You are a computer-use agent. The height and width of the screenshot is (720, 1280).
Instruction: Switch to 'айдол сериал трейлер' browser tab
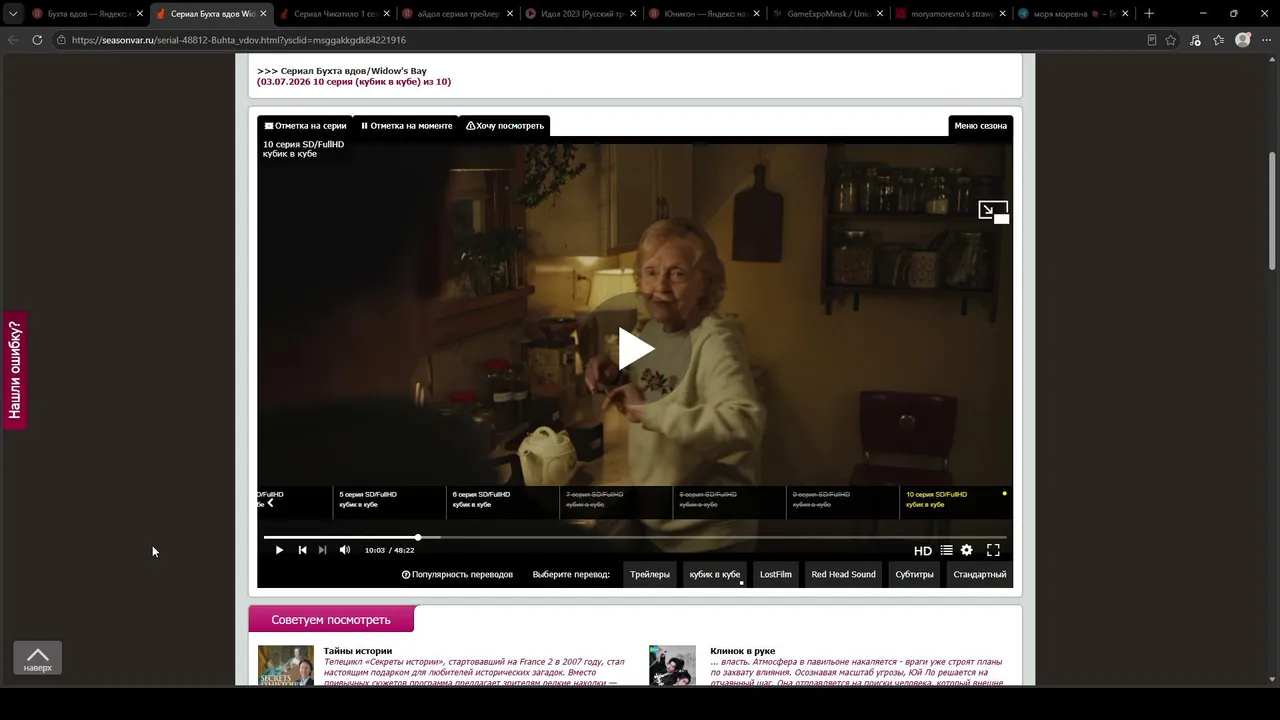point(458,14)
